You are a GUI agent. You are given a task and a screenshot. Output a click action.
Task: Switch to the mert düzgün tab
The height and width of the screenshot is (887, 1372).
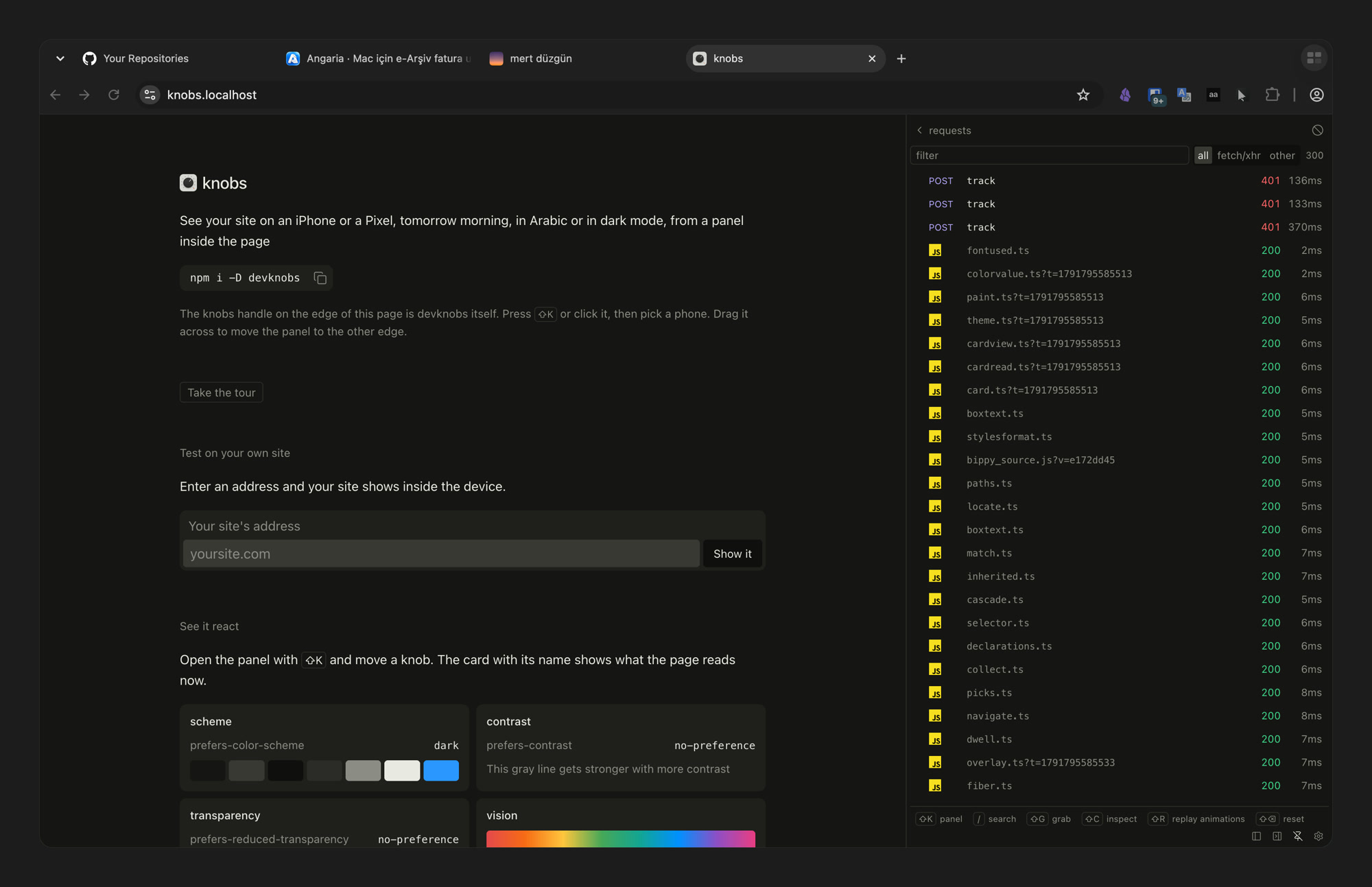tap(582, 59)
